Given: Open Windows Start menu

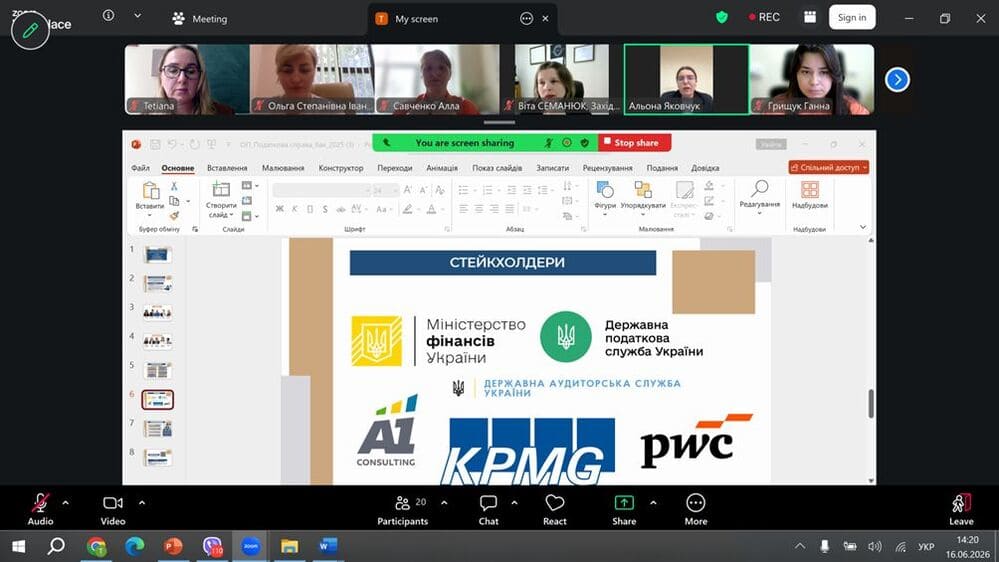Looking at the screenshot, I should (x=19, y=546).
